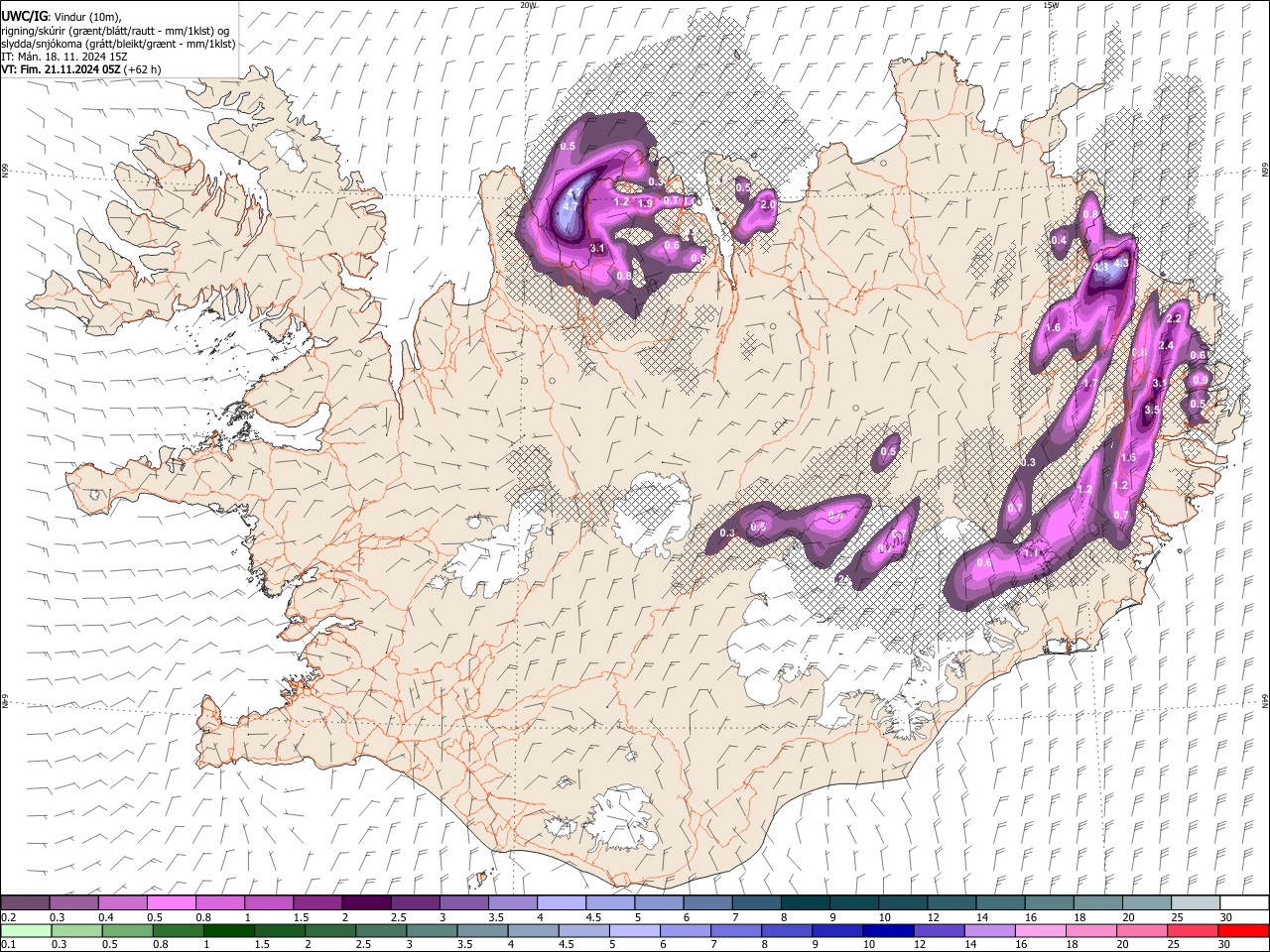Click the bright red swatch after lower-row 30
Viewport: 1270px width, 952px height.
tap(1242, 930)
